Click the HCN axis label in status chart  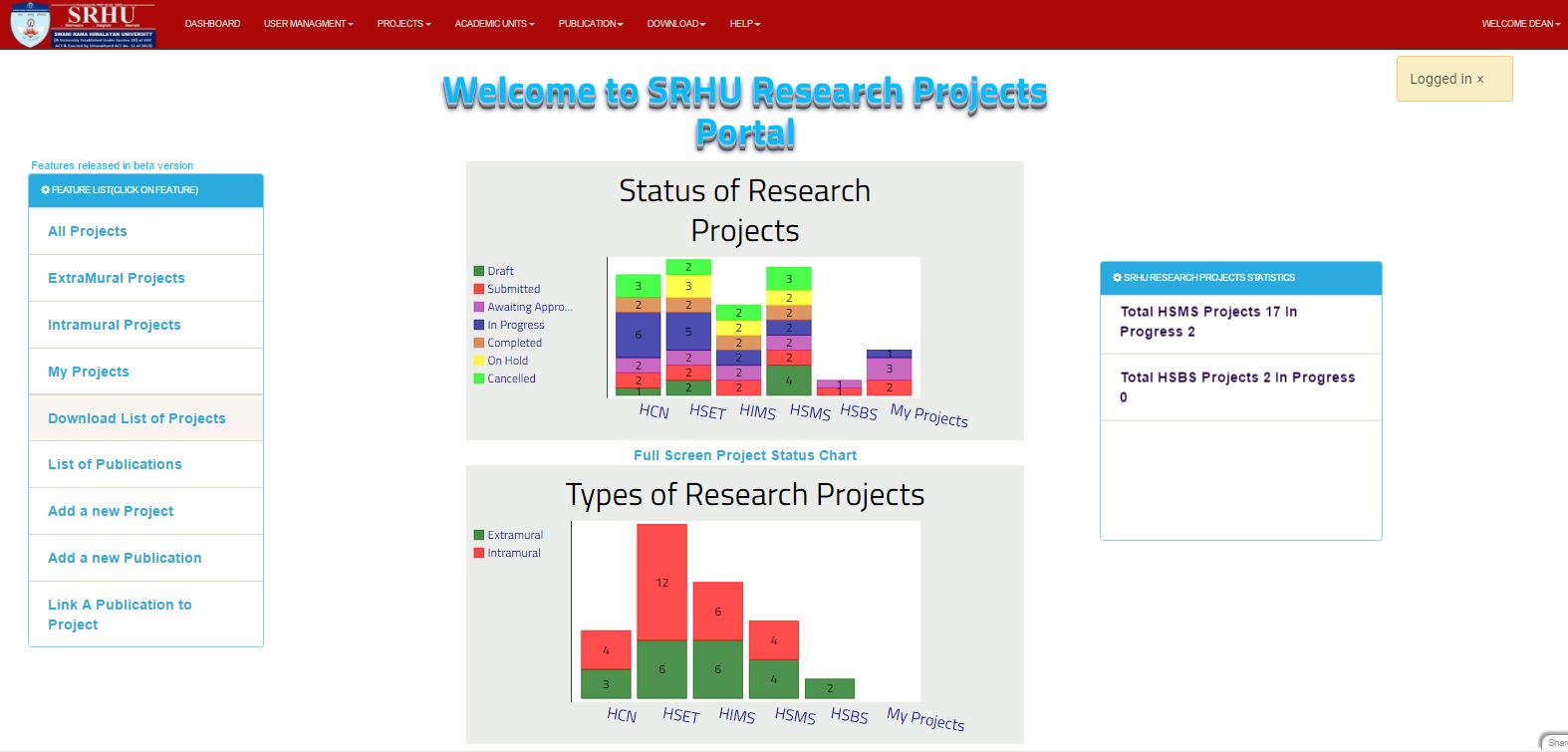point(654,411)
